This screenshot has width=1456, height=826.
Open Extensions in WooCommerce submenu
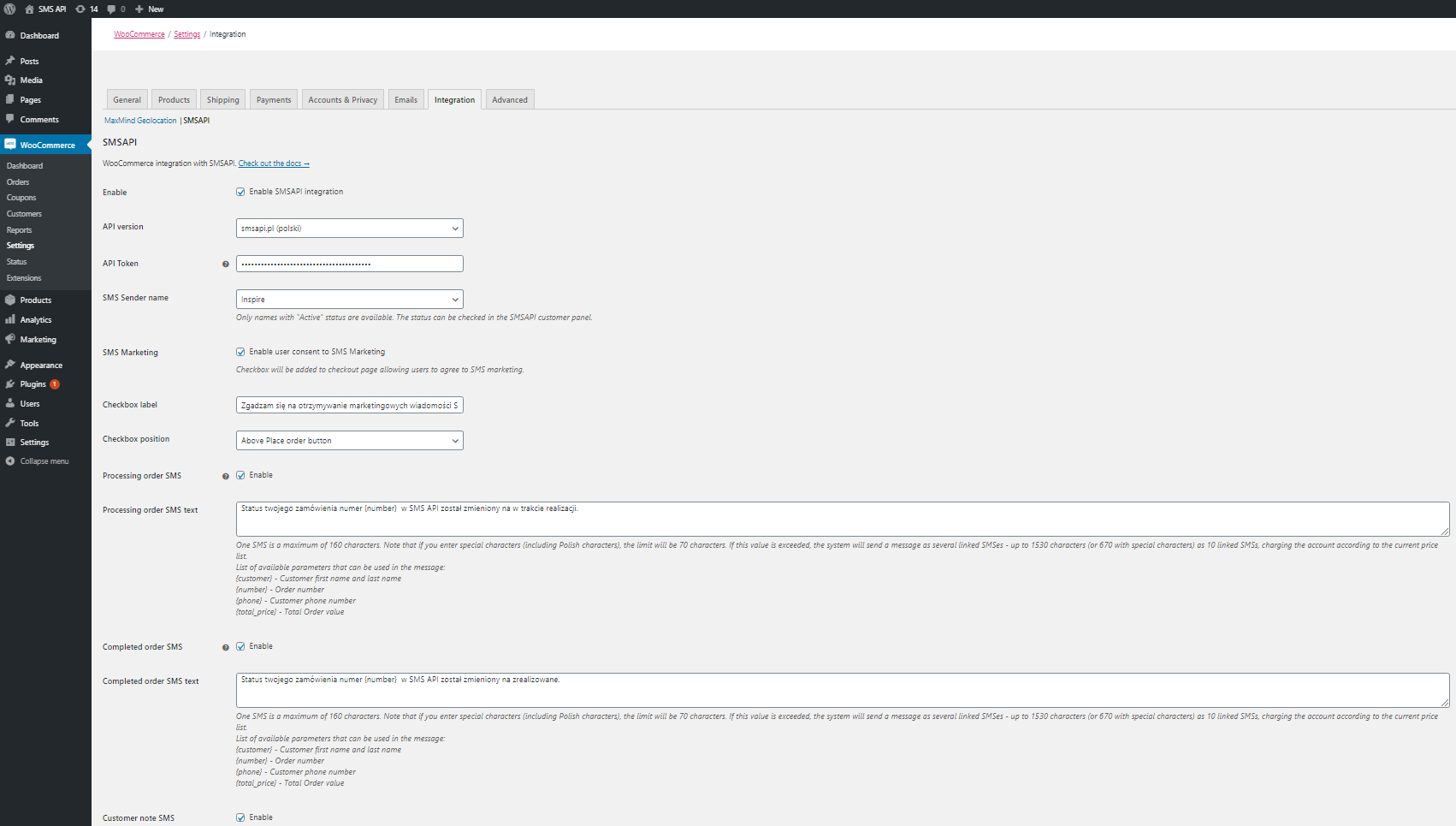point(24,277)
